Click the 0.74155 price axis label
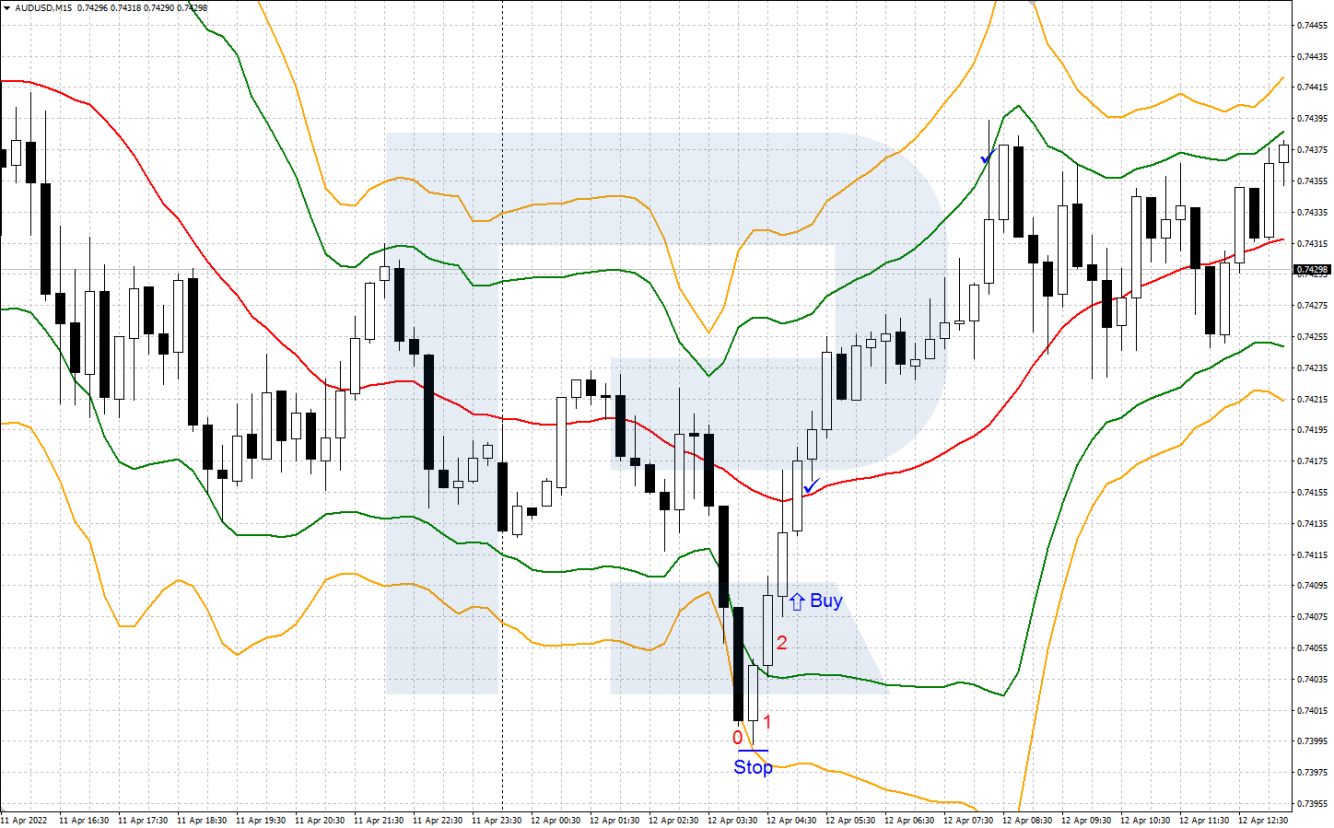 [1311, 492]
